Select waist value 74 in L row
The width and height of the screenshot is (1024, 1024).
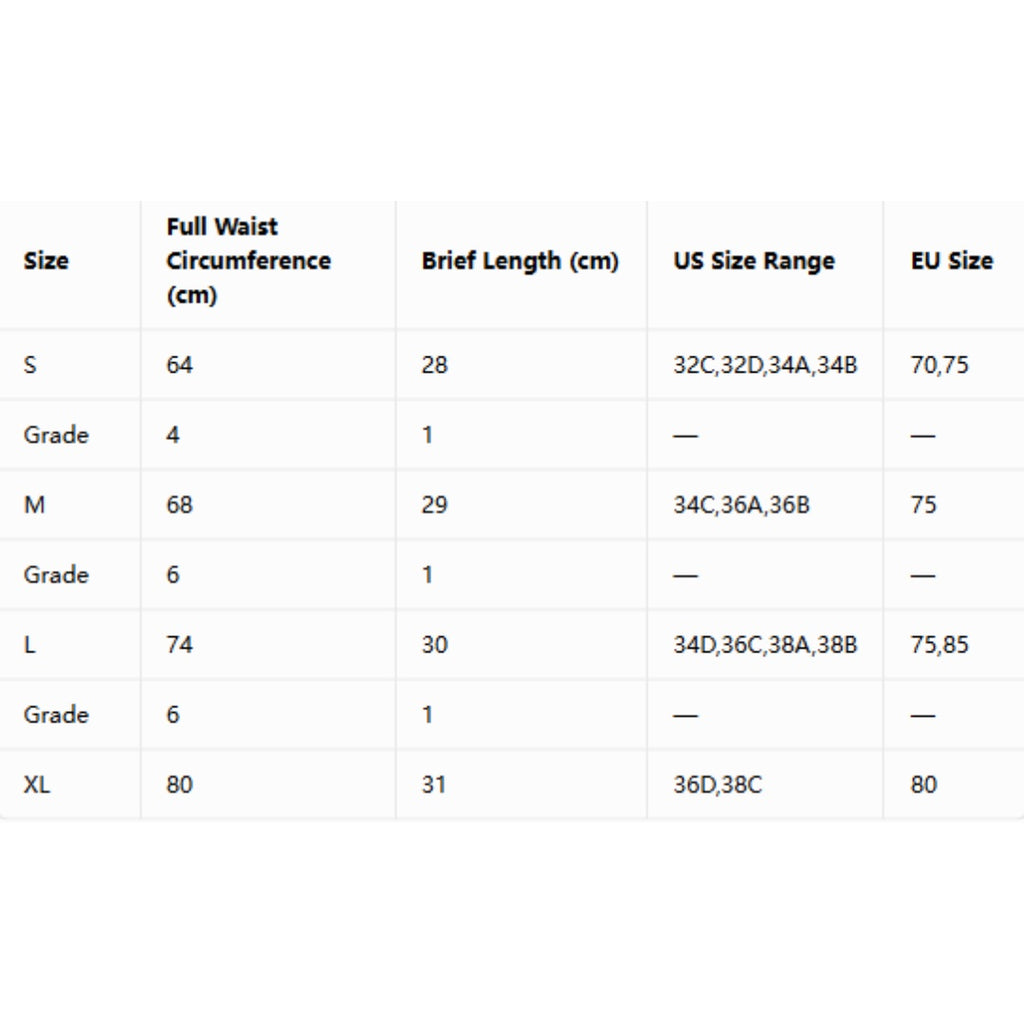tap(180, 645)
